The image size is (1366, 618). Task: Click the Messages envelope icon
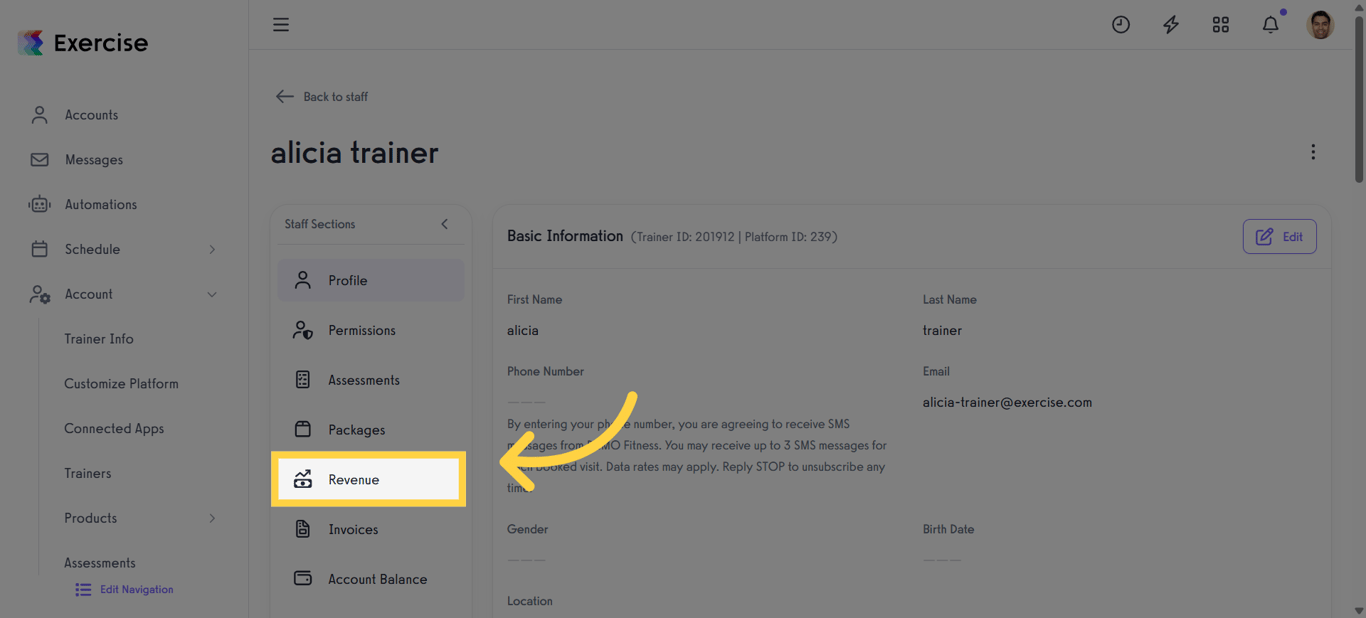39,160
